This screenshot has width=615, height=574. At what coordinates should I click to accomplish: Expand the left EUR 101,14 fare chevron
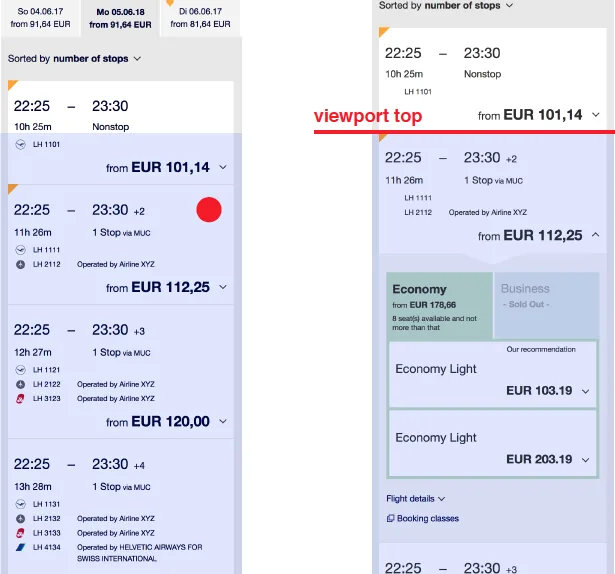[x=222, y=168]
